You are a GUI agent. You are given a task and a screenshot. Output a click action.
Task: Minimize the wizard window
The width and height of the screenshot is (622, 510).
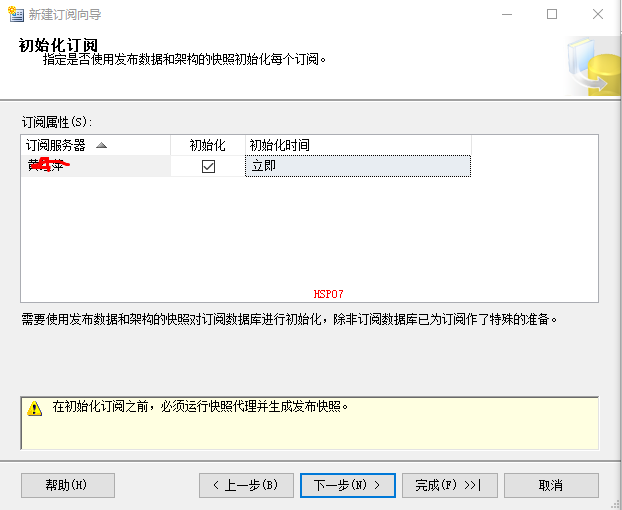507,14
